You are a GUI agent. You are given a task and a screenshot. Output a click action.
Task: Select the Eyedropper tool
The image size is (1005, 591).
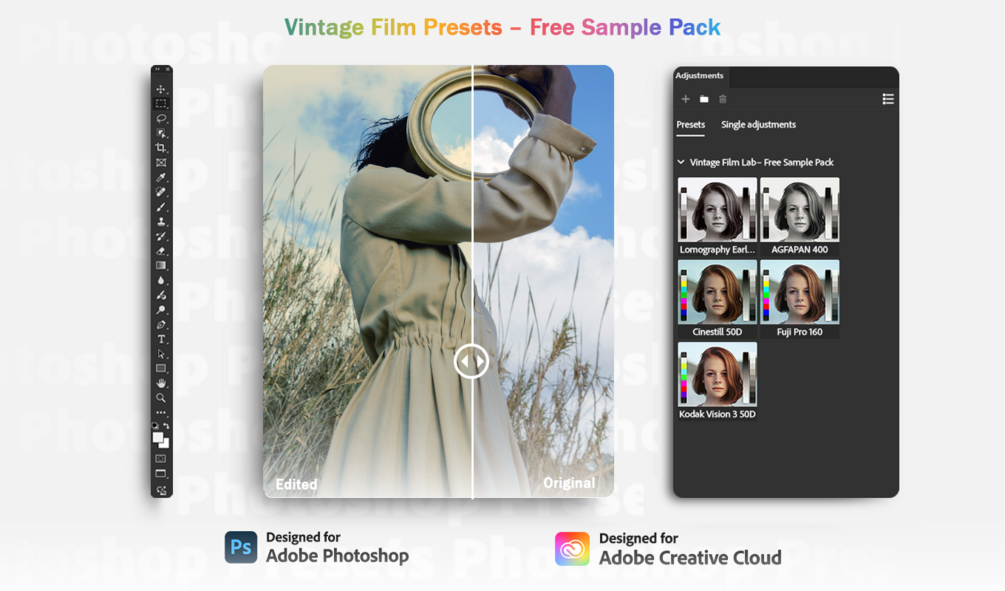point(161,177)
